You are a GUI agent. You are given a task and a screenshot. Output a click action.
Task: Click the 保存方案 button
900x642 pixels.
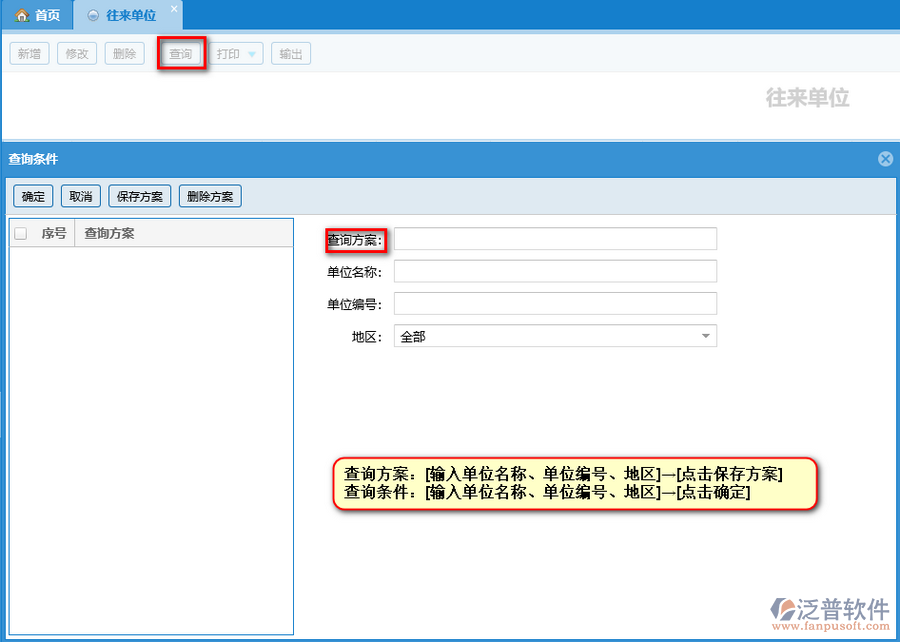(x=140, y=196)
